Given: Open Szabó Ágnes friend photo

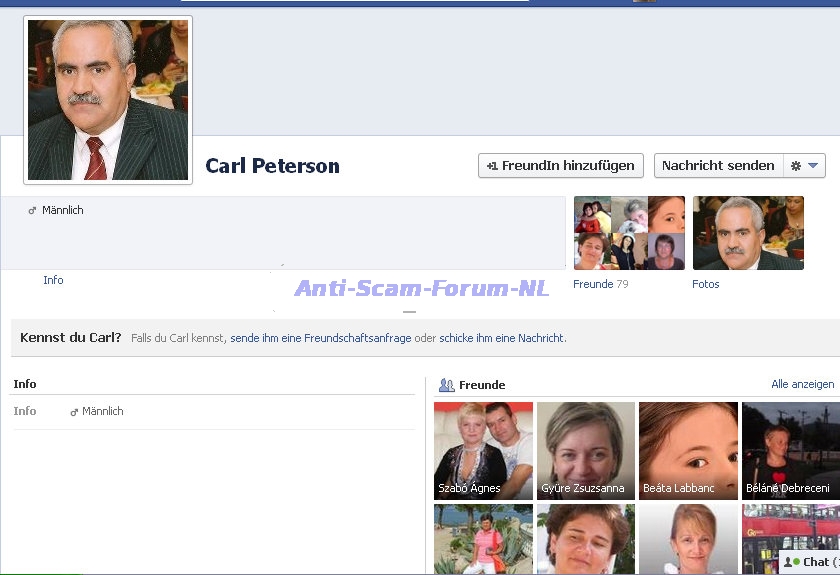Looking at the screenshot, I should 483,450.
